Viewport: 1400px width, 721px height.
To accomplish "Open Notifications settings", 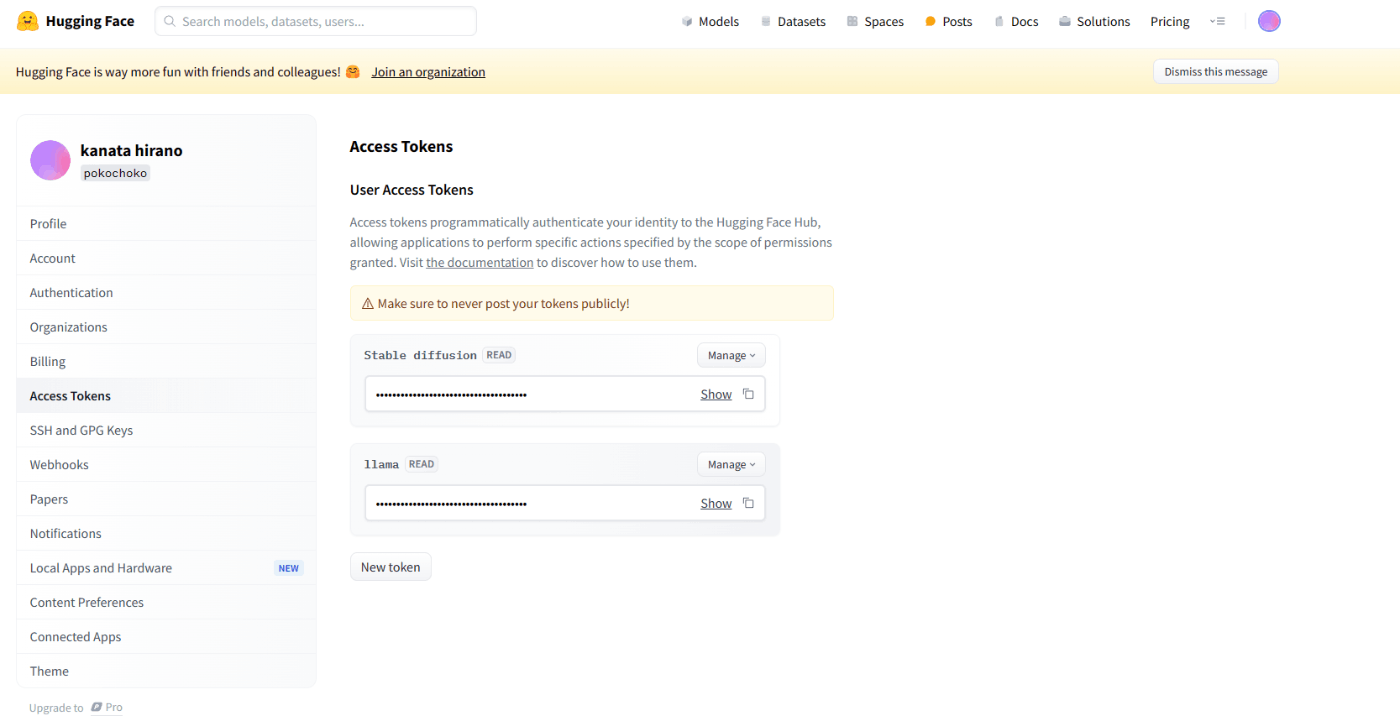I will [x=166, y=534].
